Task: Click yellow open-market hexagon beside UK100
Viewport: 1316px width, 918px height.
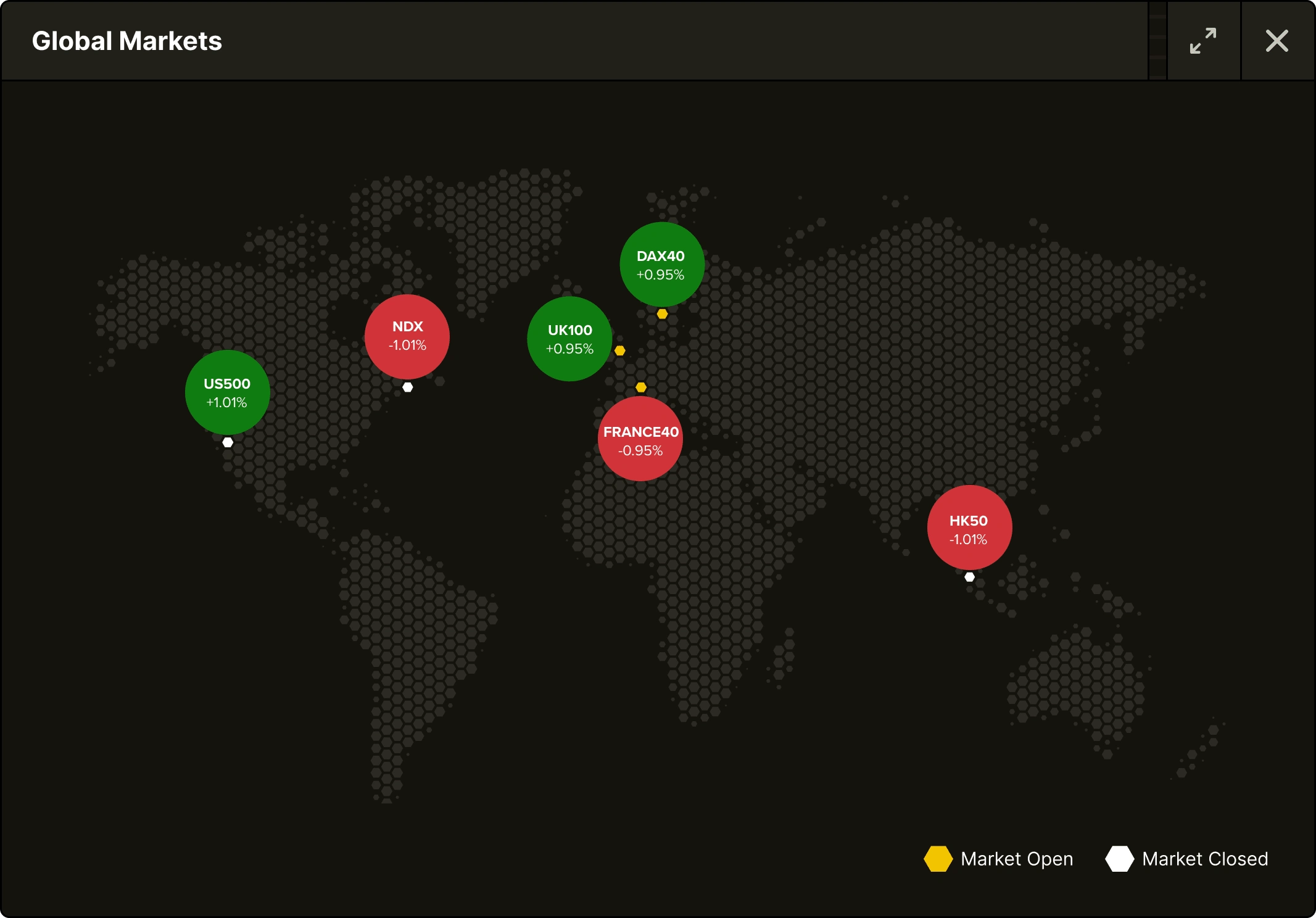Action: coord(620,350)
